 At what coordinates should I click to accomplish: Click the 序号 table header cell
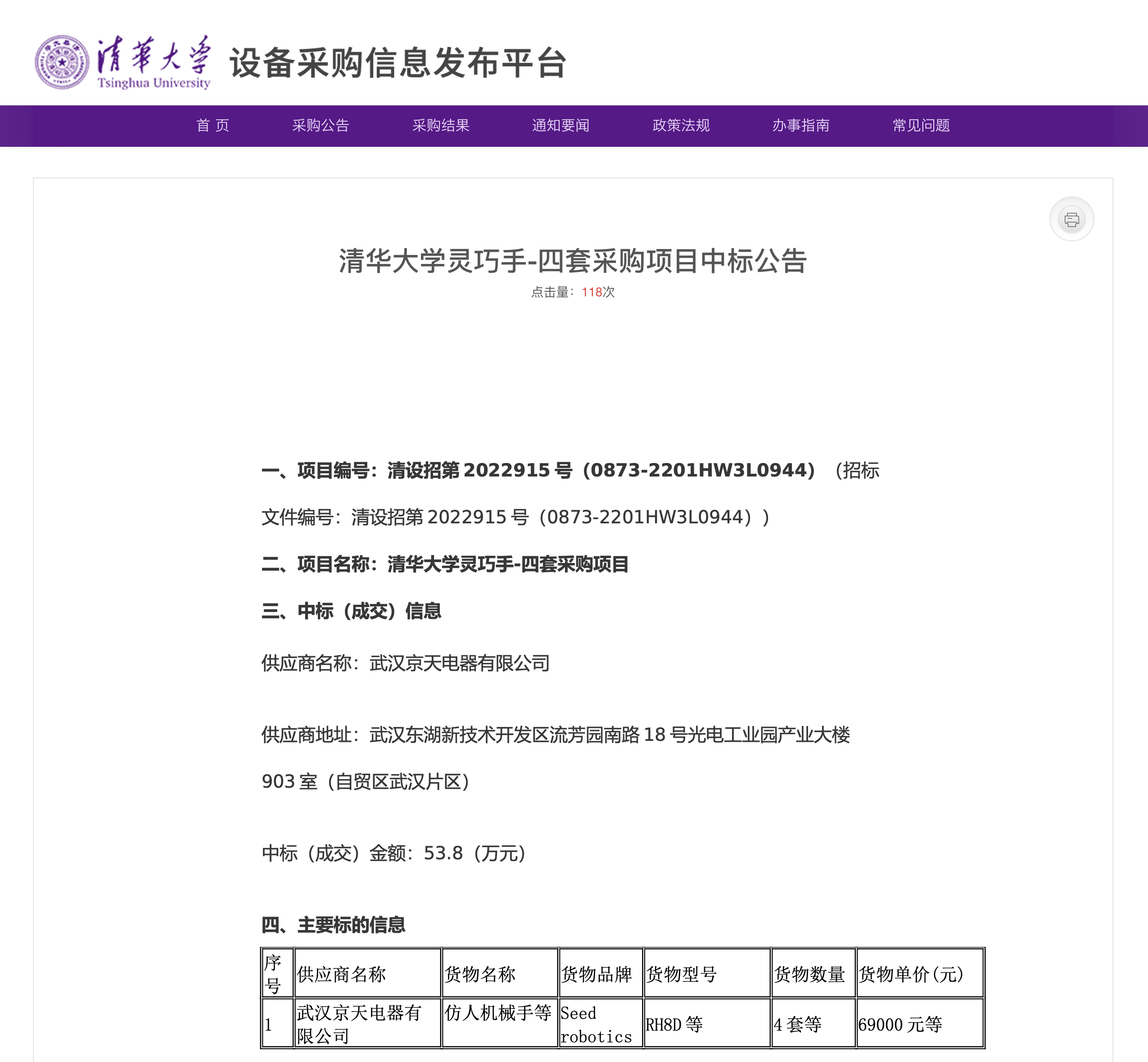[x=277, y=973]
